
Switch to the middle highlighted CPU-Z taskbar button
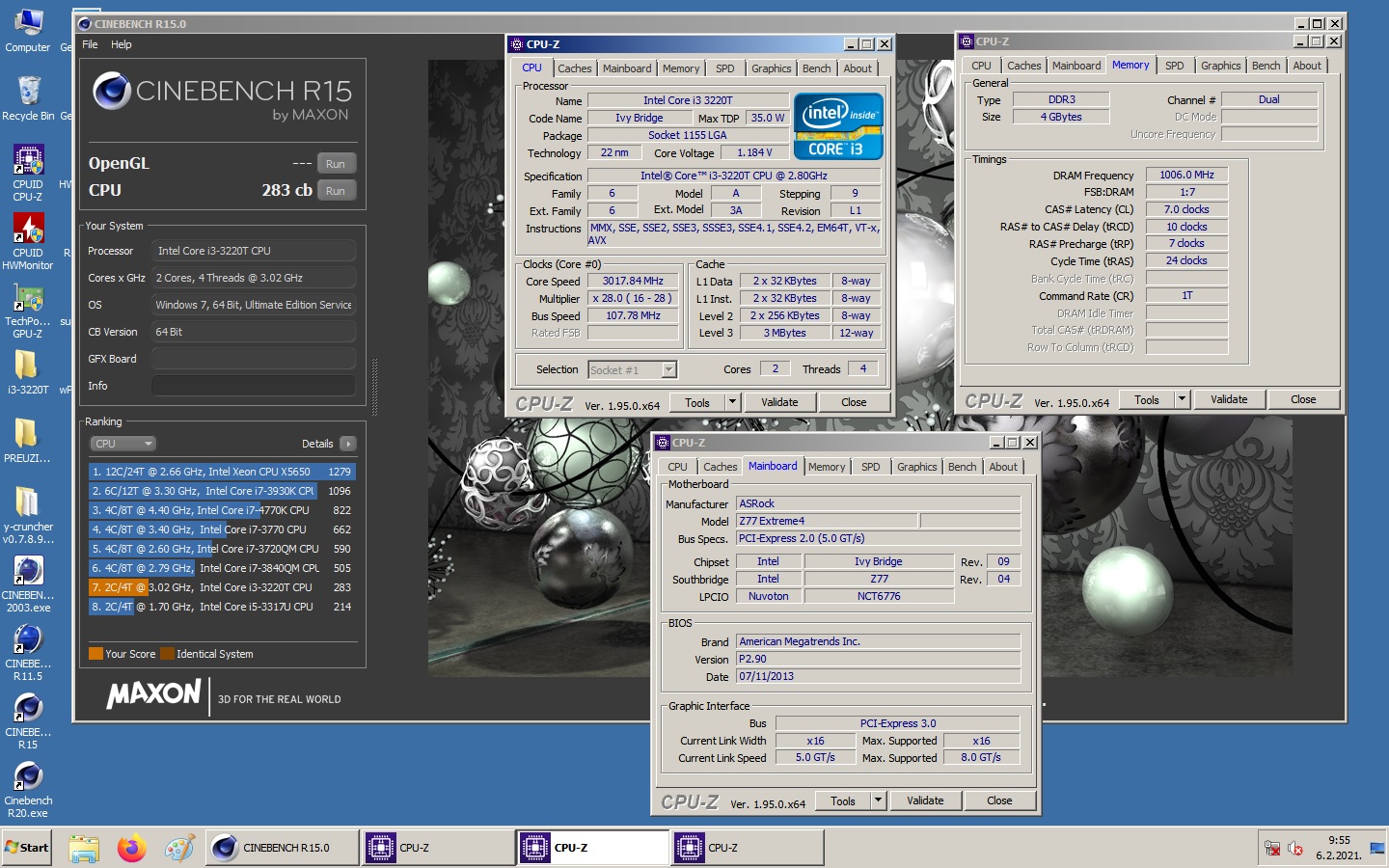coord(592,848)
